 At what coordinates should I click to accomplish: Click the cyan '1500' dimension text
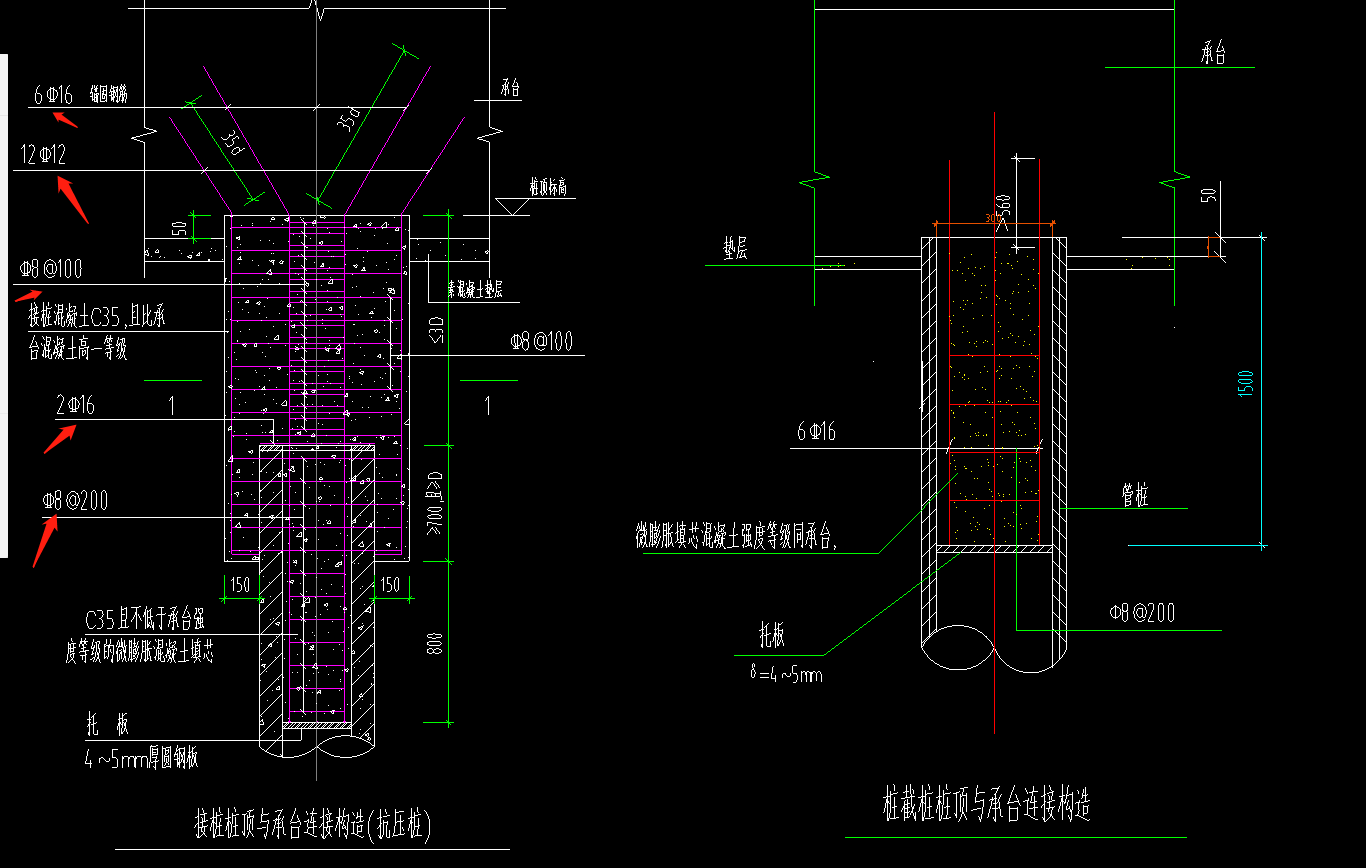point(1245,385)
